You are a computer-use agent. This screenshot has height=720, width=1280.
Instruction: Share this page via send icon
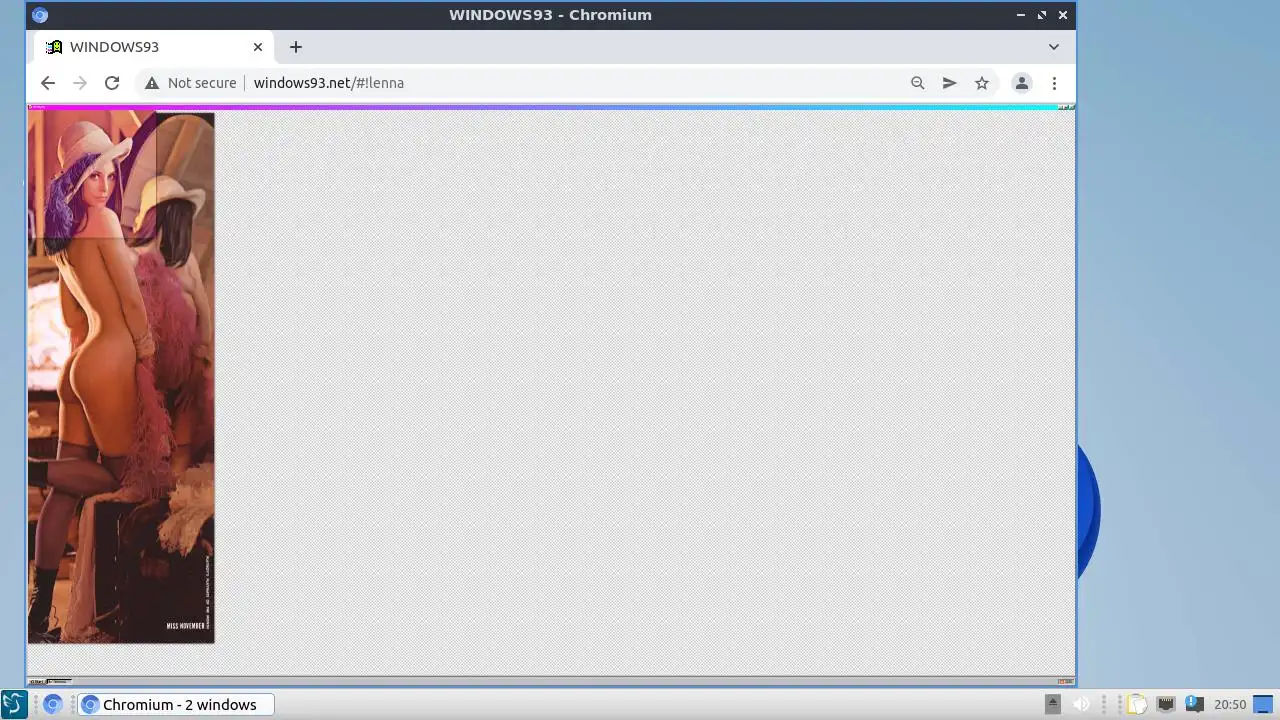pyautogui.click(x=949, y=83)
